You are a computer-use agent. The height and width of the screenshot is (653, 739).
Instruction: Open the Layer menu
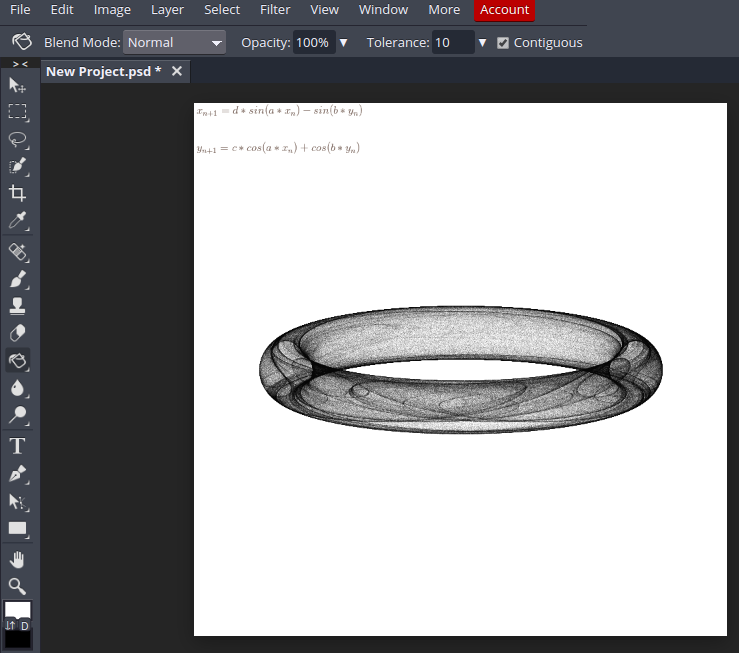click(x=167, y=10)
